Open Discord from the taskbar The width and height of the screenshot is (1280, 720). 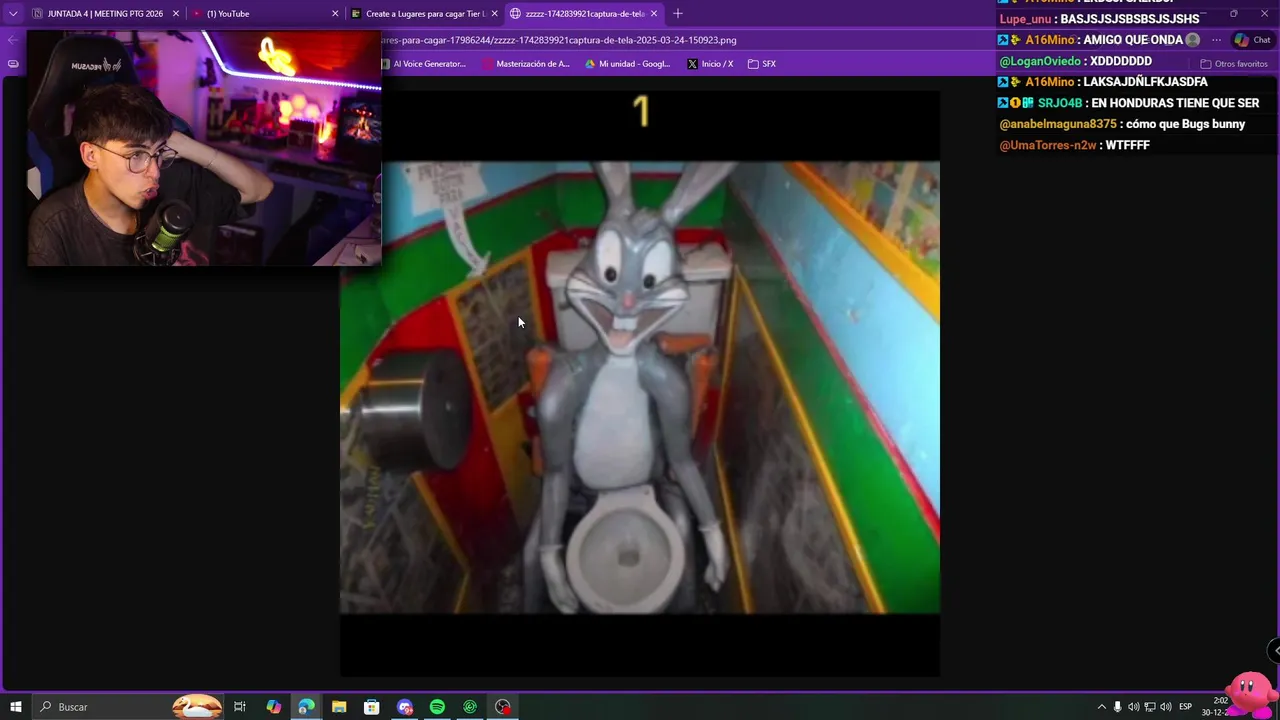(405, 707)
